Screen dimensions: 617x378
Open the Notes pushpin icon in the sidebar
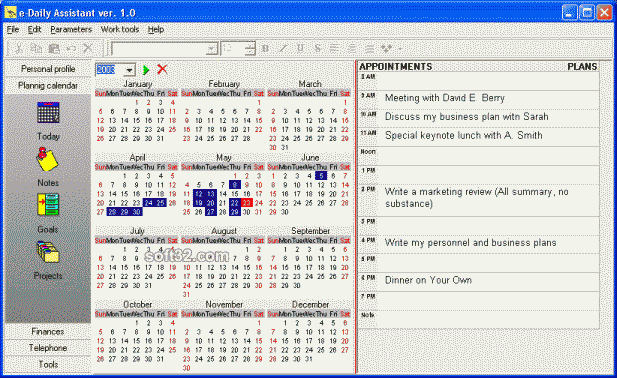pyautogui.click(x=47, y=159)
